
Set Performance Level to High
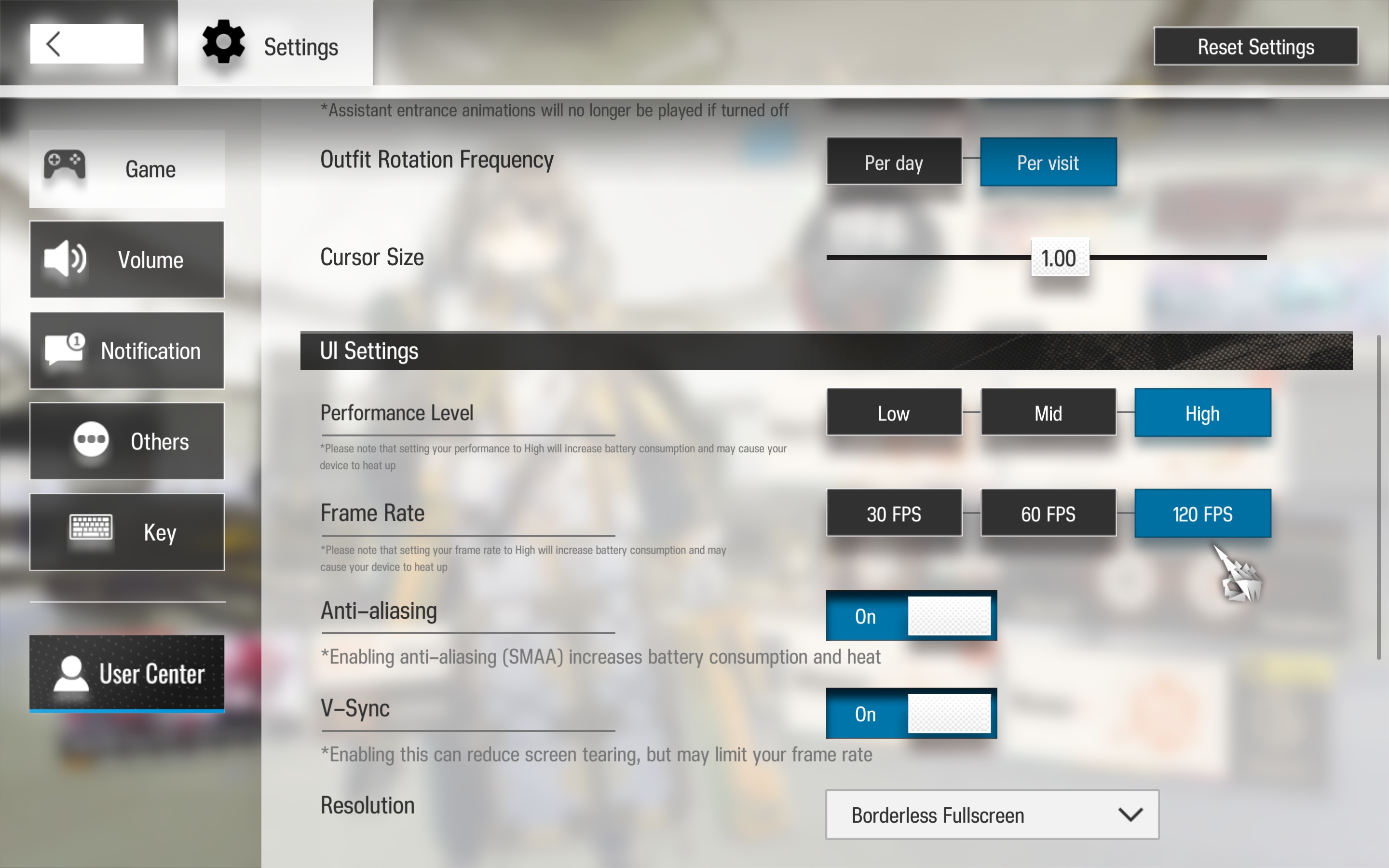click(1202, 412)
